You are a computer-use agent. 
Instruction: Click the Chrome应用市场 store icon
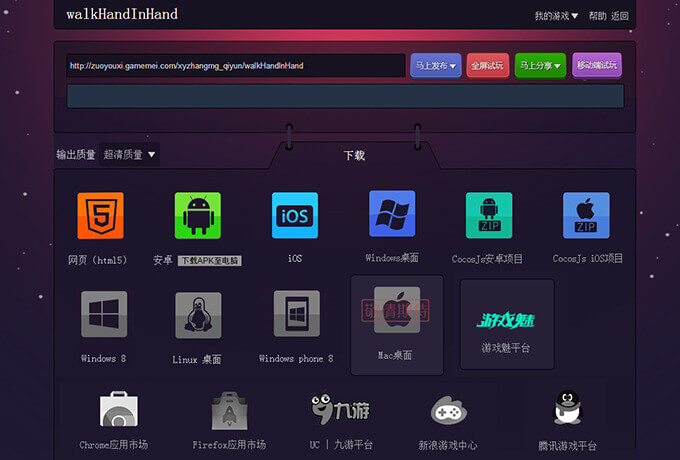coord(119,409)
